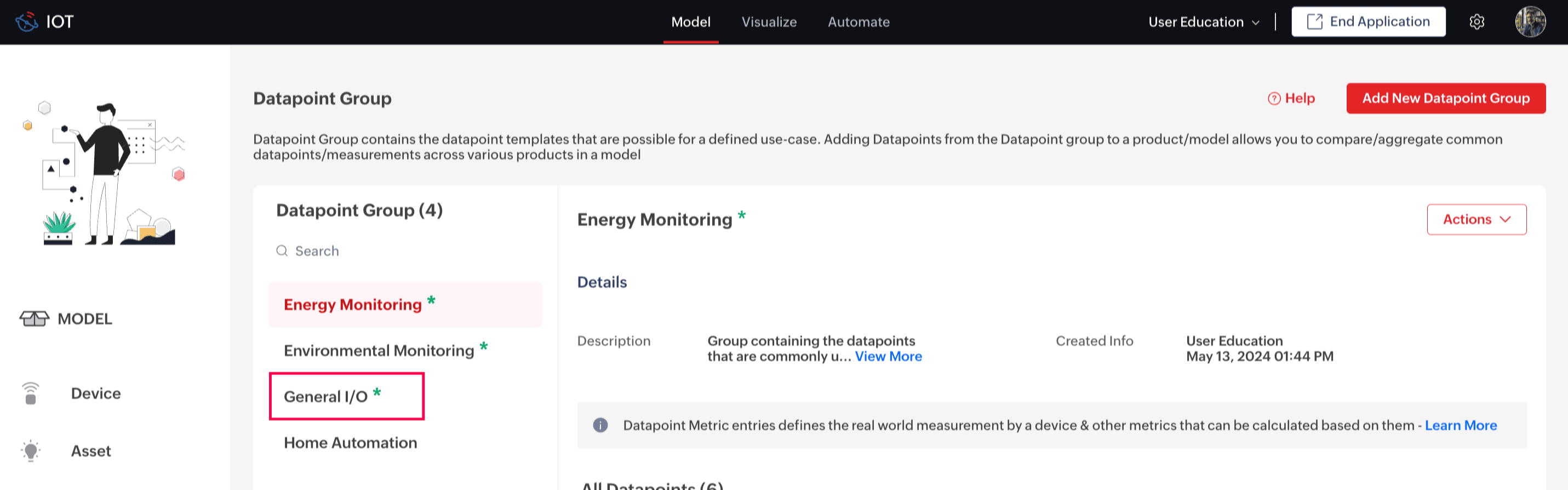1568x490 pixels.
Task: Click the Help question mark icon
Action: [1273, 99]
